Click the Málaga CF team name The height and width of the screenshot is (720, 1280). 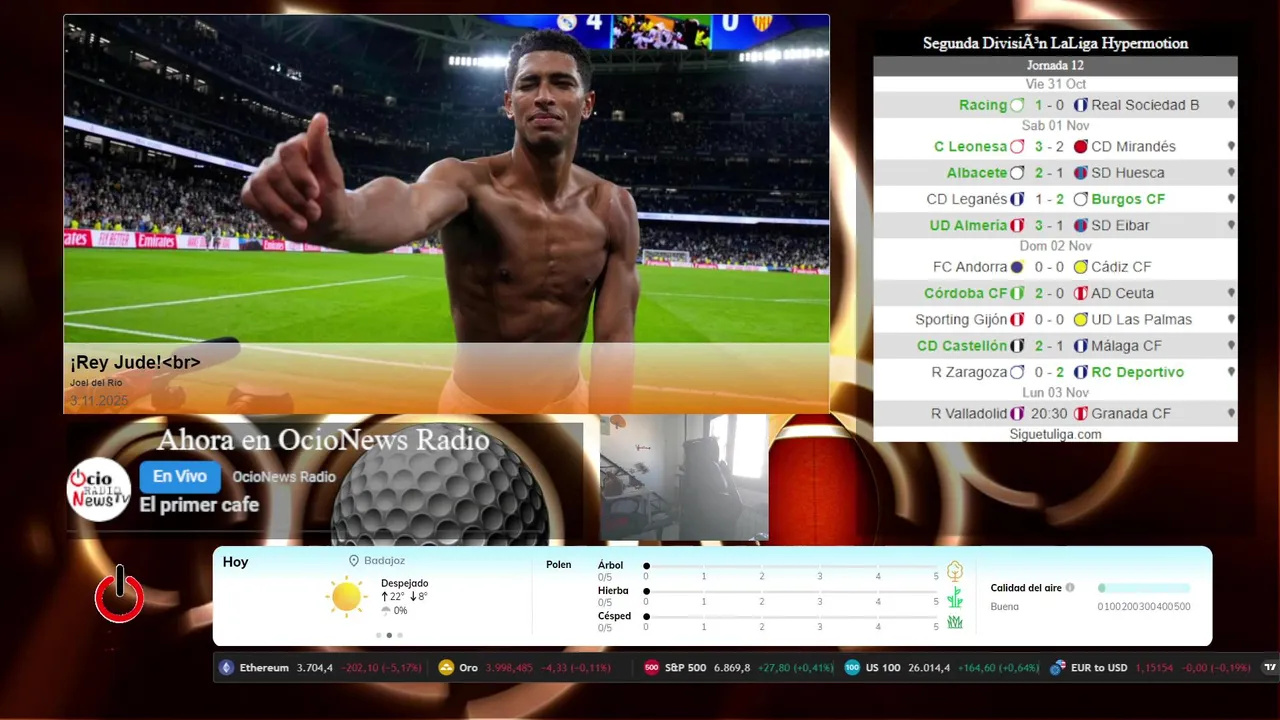tap(1126, 346)
